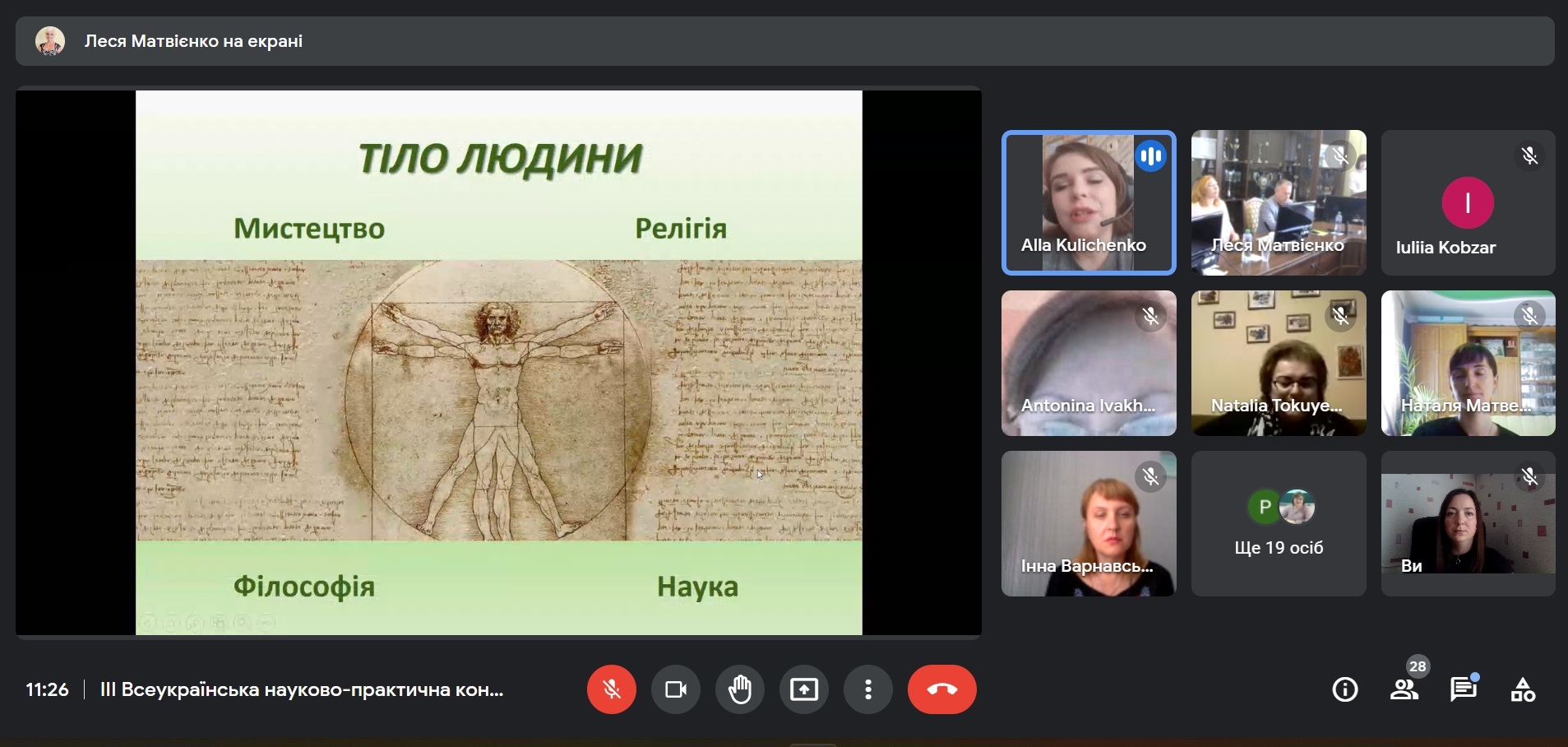Leave the call with the red hang-up button

(942, 689)
